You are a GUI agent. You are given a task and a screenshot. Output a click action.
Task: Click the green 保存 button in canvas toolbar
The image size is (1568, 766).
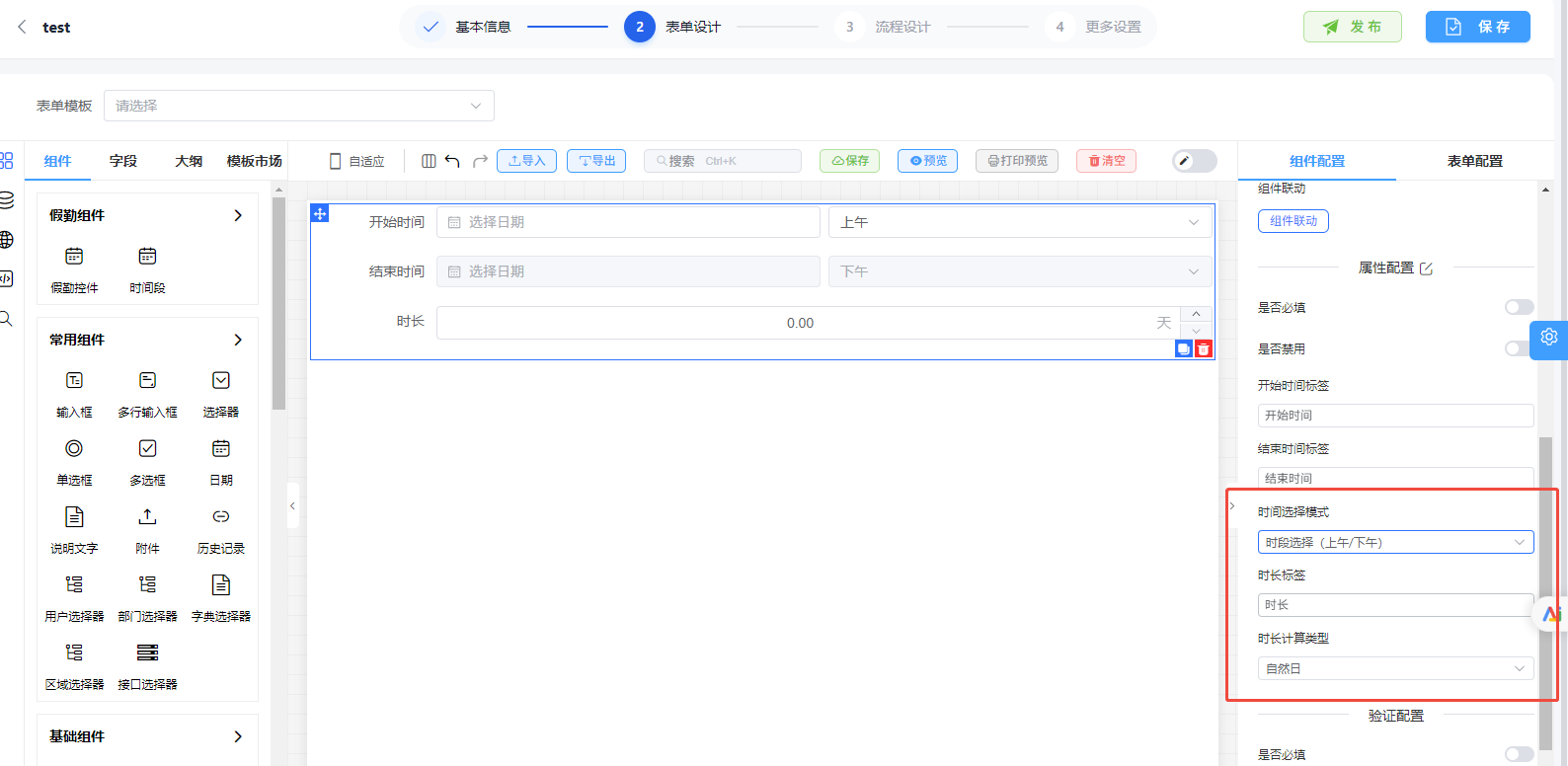(x=849, y=161)
